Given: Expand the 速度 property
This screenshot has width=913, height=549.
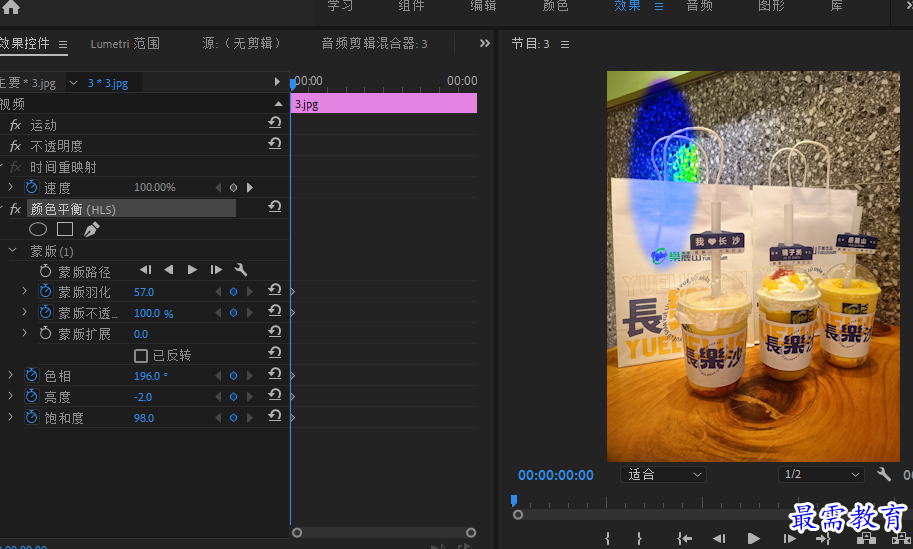Looking at the screenshot, I should click(10, 187).
